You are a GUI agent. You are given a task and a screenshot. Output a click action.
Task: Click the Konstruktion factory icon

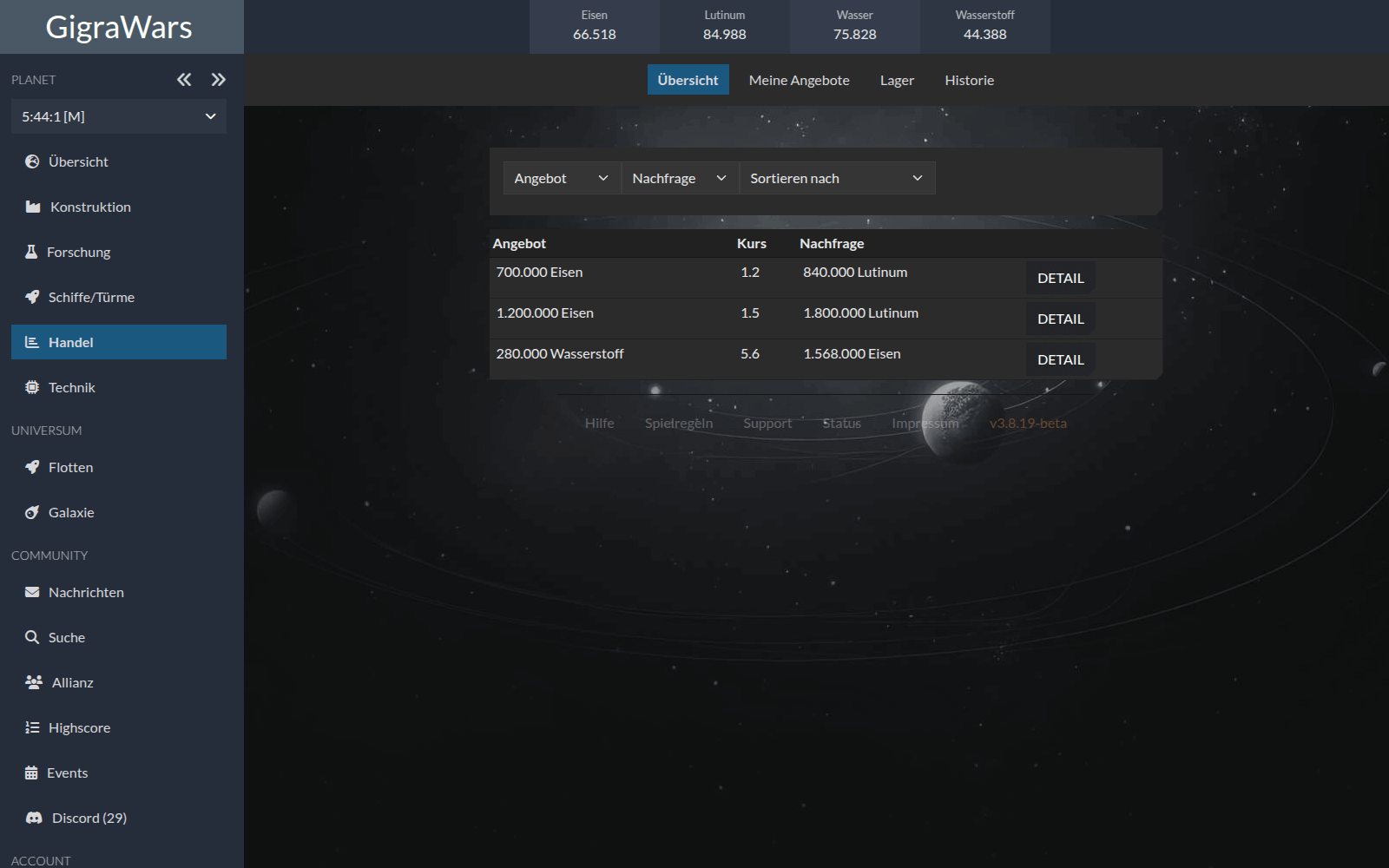click(x=33, y=207)
